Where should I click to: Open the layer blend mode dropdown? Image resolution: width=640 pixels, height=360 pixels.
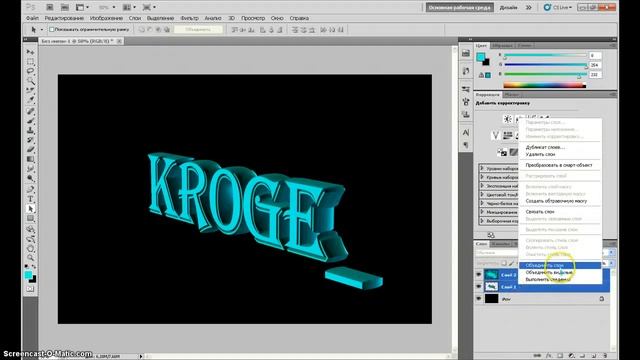tap(497, 253)
